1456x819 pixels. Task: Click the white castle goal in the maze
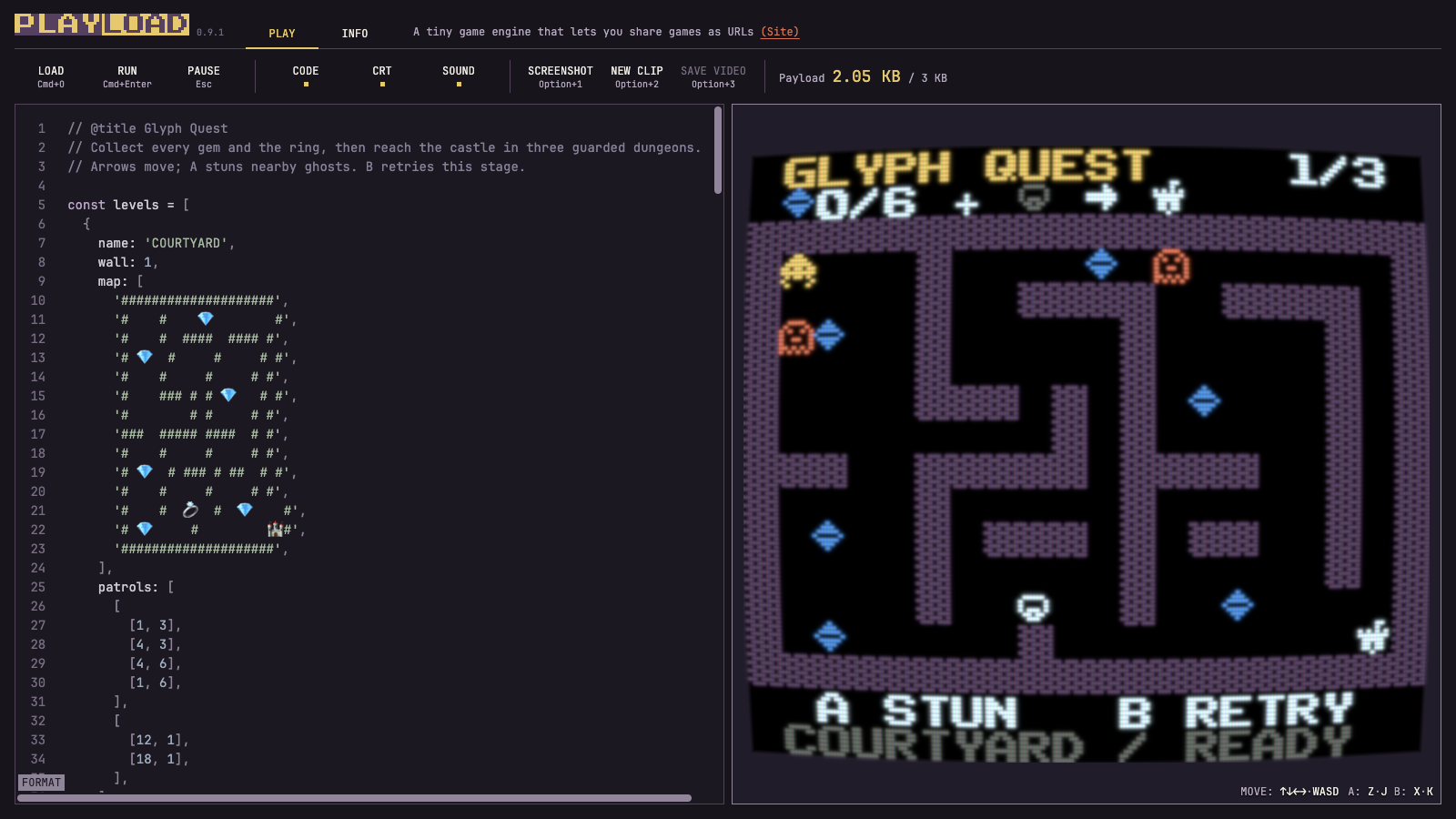[1373, 635]
